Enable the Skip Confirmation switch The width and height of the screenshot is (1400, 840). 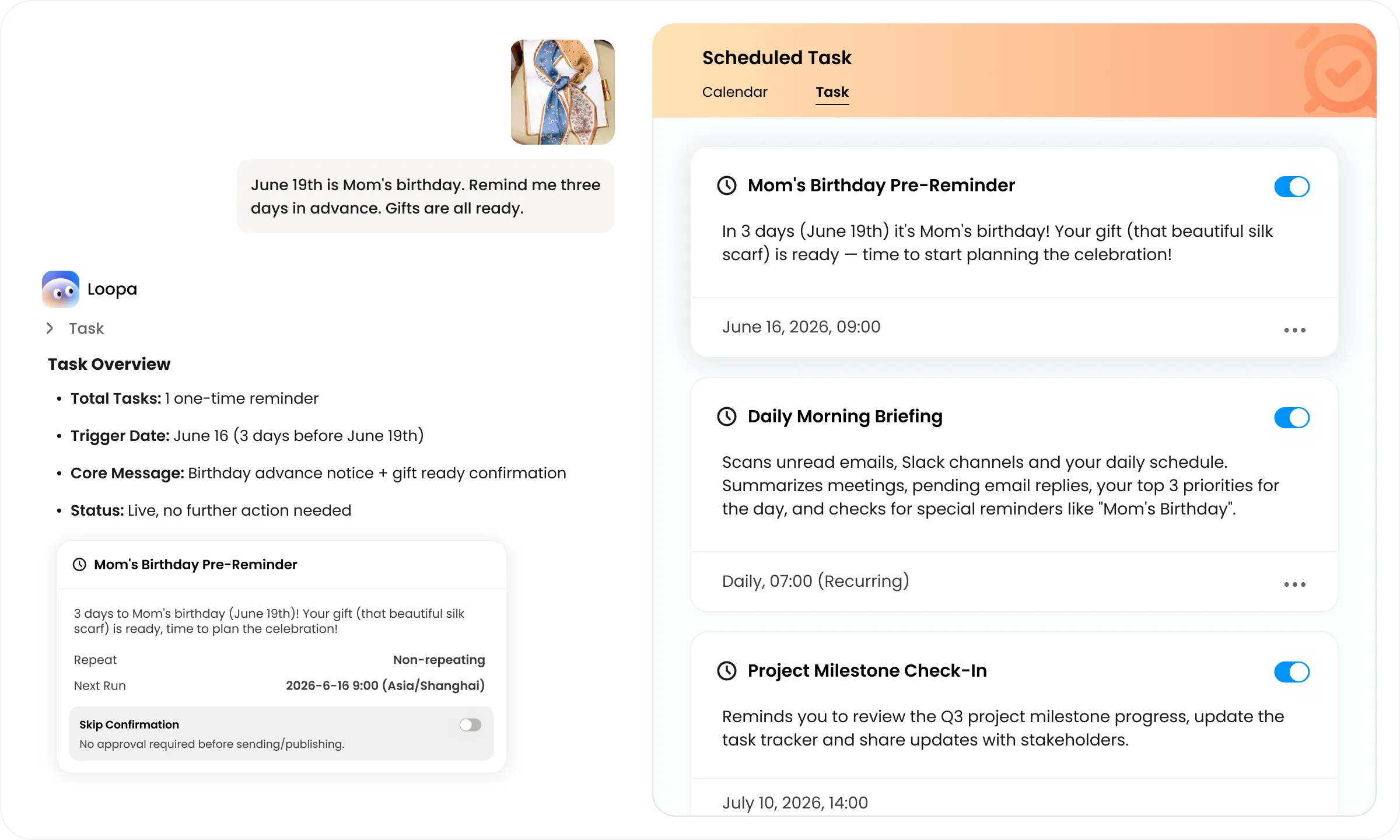pos(470,725)
